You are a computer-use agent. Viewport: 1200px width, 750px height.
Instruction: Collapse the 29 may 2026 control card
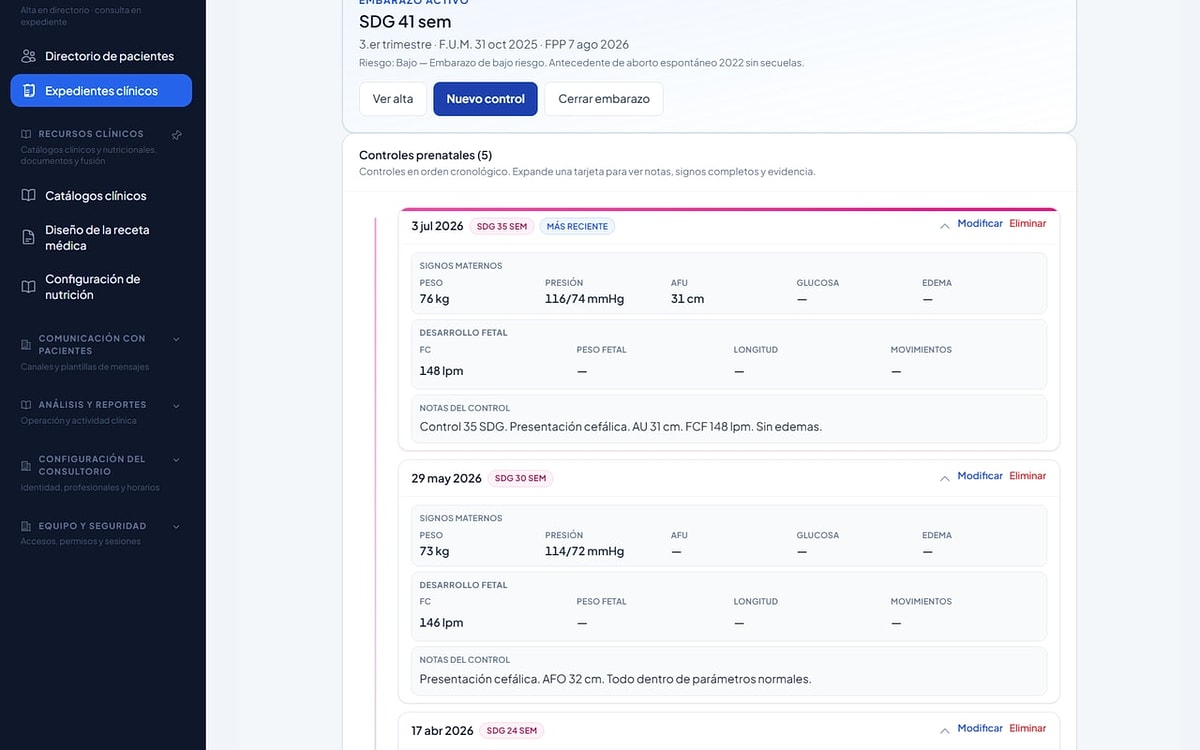(x=944, y=478)
